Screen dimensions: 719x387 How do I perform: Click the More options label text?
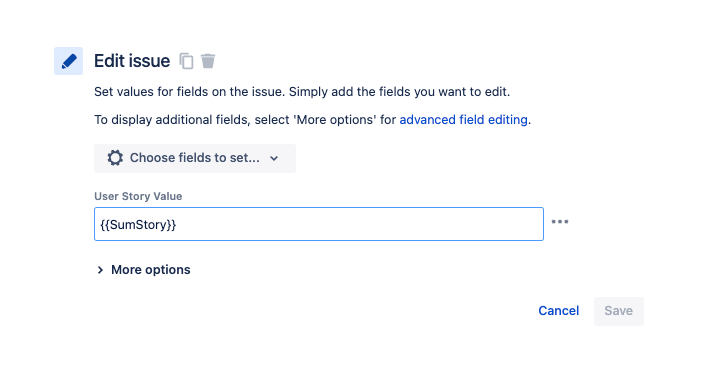[x=151, y=270]
